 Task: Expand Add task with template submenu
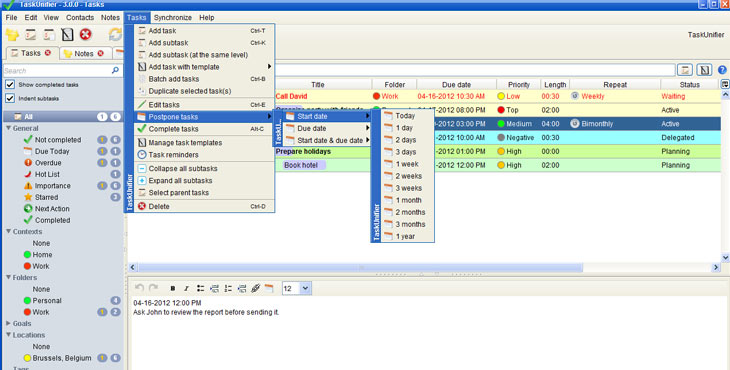tap(204, 67)
